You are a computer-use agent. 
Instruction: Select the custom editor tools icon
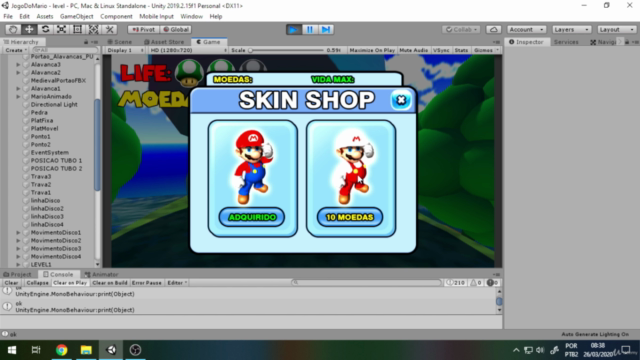point(109,29)
